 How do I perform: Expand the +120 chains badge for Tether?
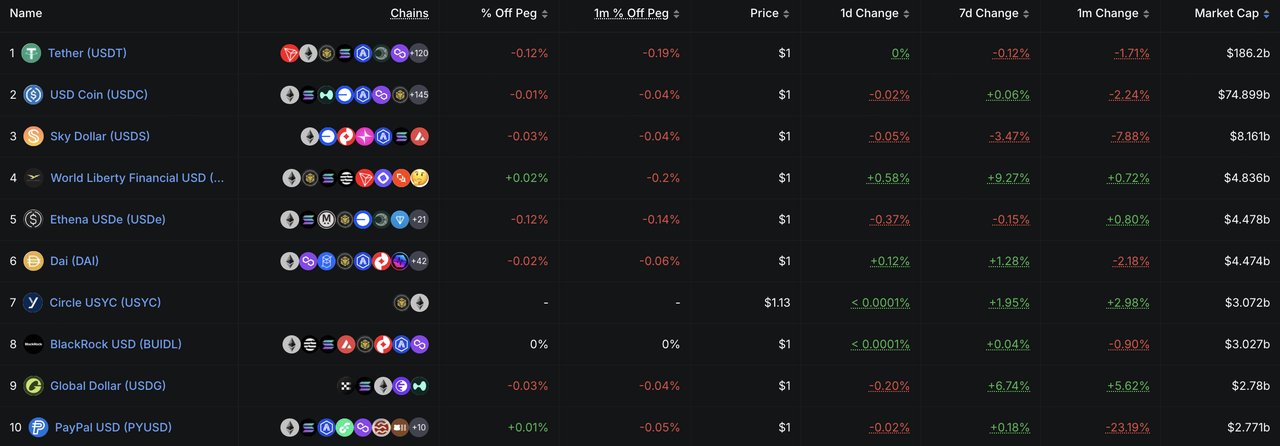419,53
